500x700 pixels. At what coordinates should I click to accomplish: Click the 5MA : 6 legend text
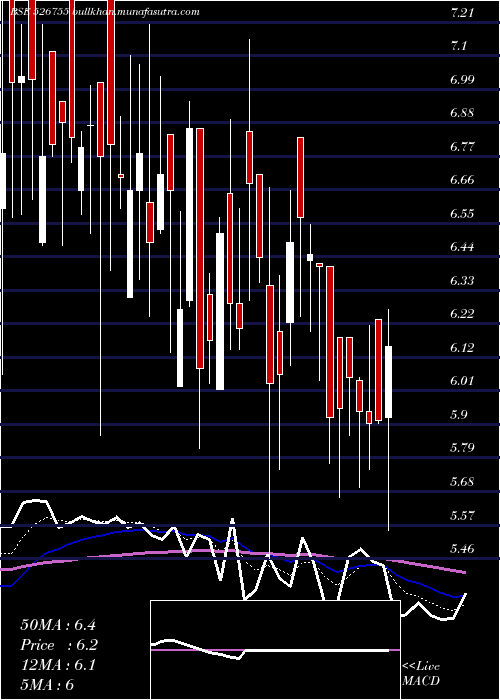(47, 685)
